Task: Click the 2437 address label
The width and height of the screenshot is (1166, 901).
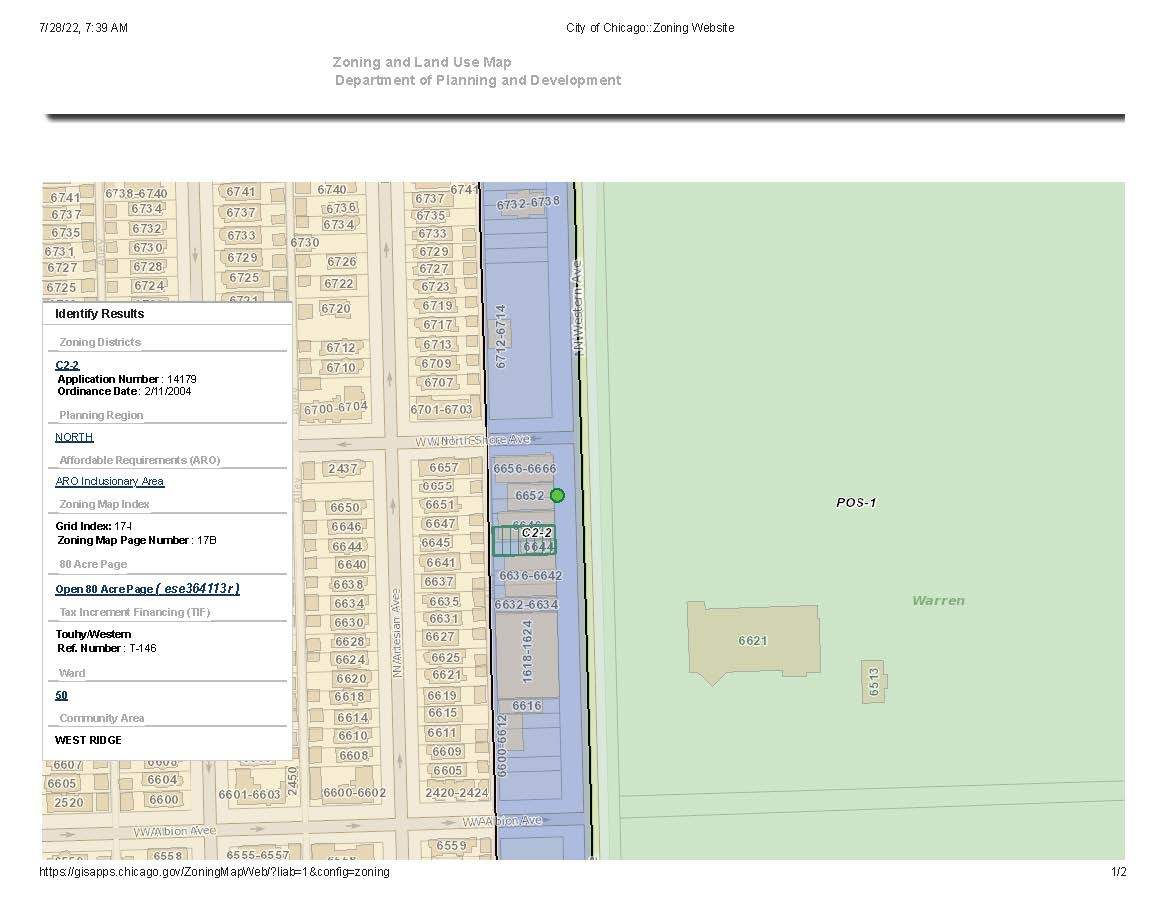Action: click(343, 468)
